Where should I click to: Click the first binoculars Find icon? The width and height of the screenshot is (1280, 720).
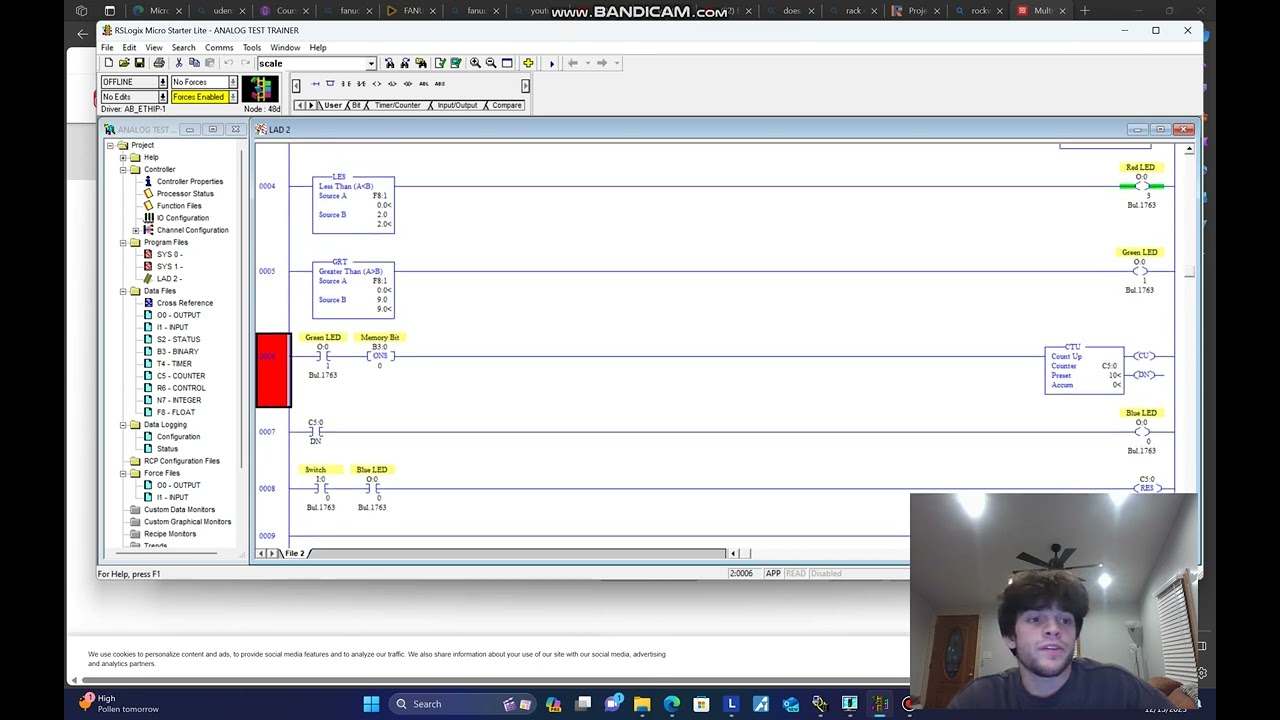(x=389, y=63)
